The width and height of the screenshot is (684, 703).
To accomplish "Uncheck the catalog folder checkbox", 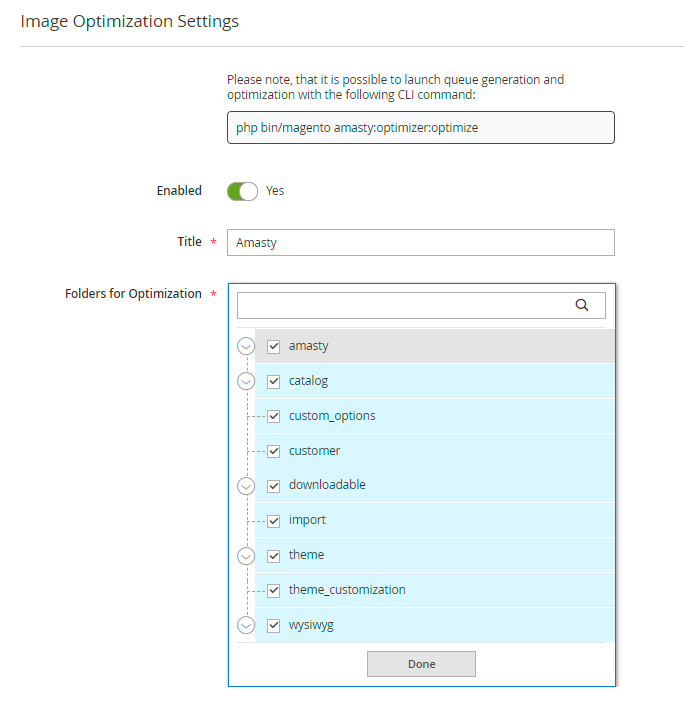I will [273, 381].
